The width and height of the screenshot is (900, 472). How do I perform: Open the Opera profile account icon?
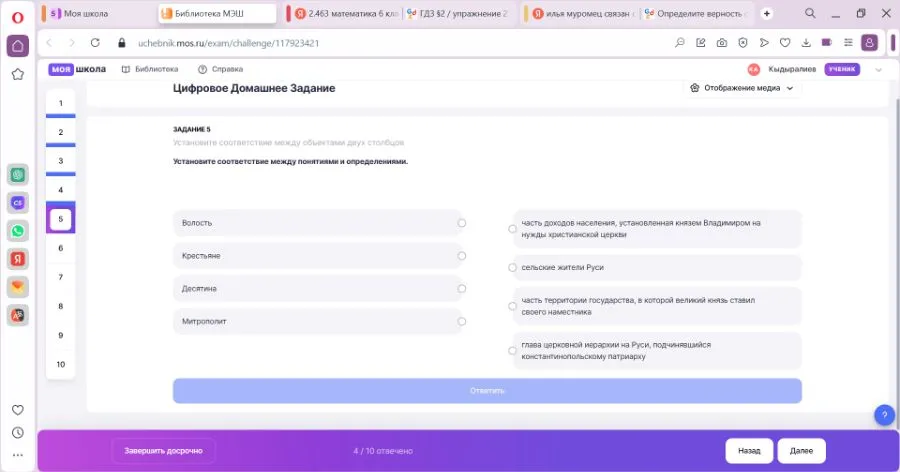coord(870,42)
